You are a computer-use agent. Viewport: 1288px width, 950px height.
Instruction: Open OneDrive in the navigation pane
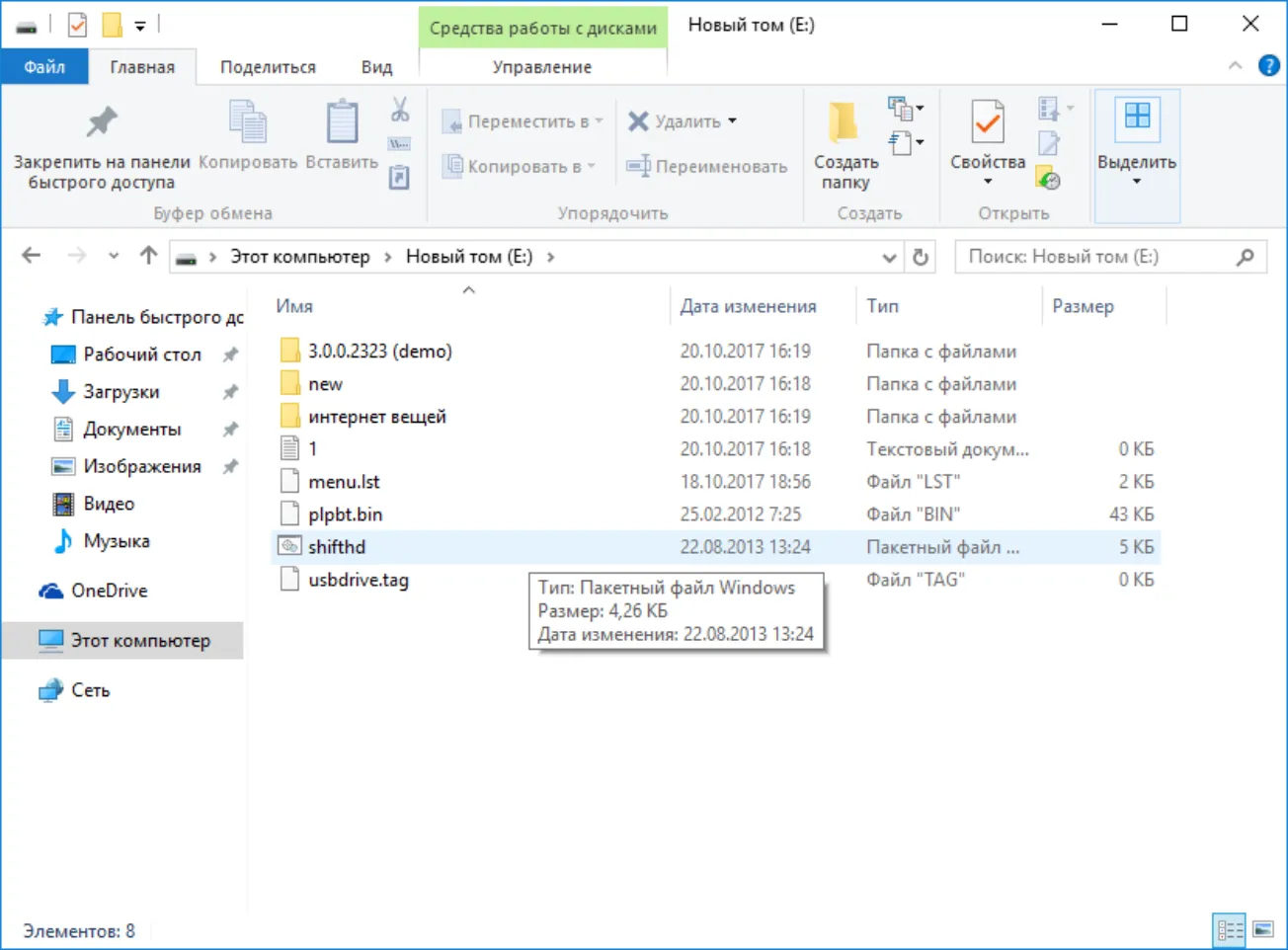pos(109,591)
